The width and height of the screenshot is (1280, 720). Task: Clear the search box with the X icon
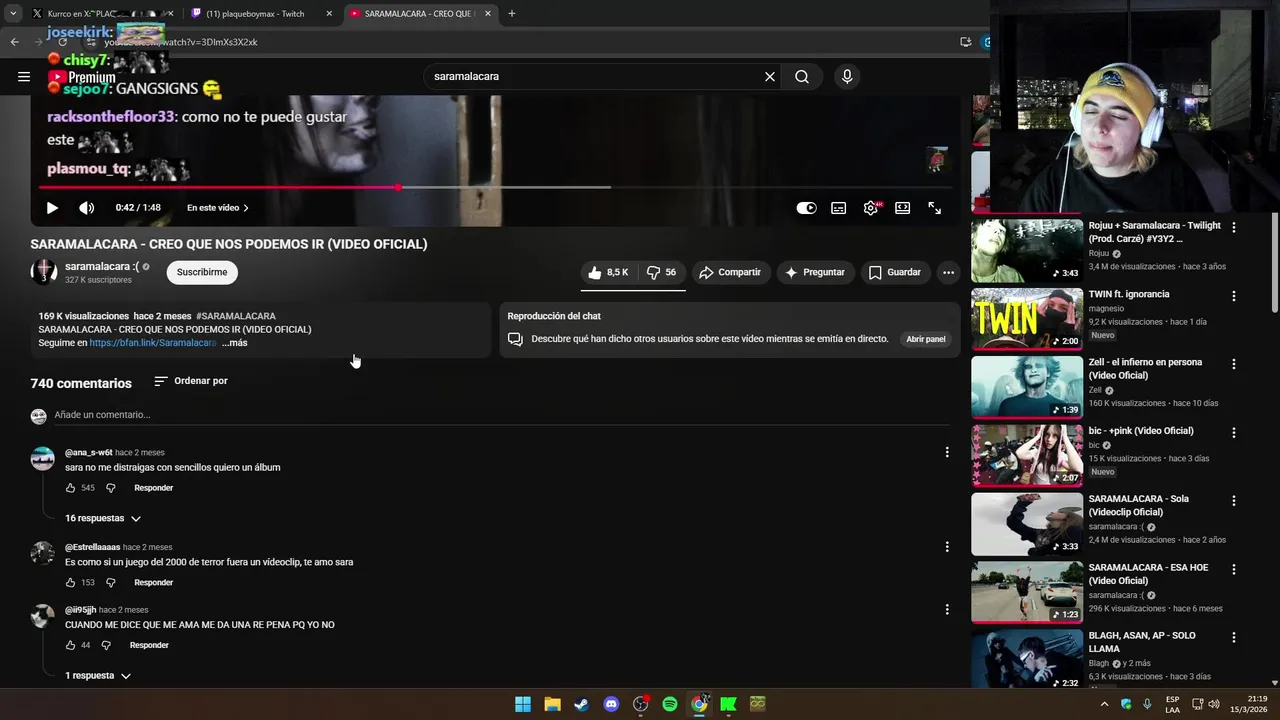(x=770, y=76)
